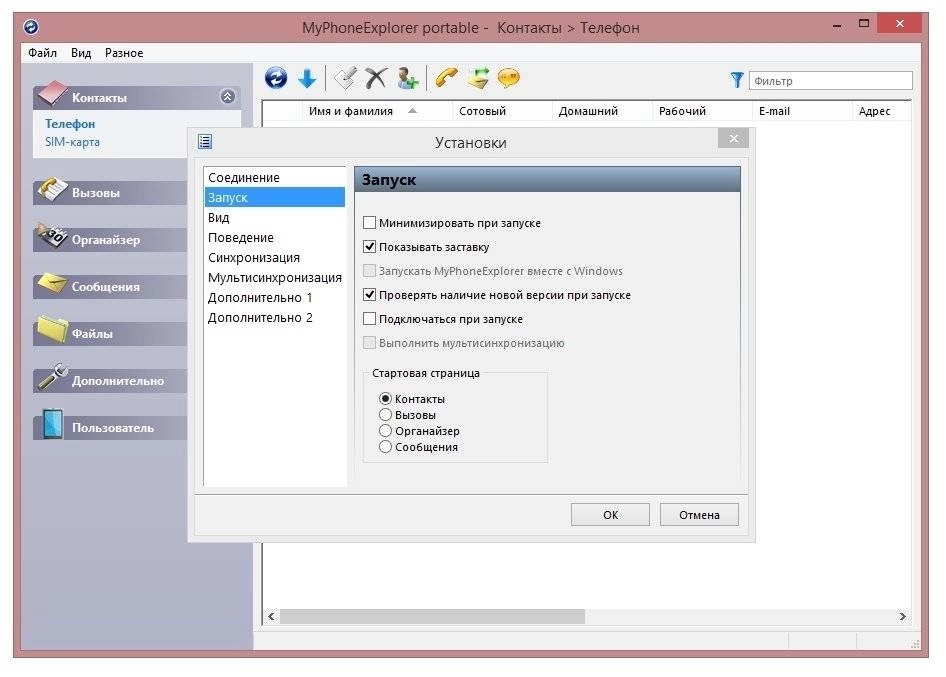Toggle Проверять наличие новой версии при запуске
The width and height of the screenshot is (946, 677).
(370, 295)
